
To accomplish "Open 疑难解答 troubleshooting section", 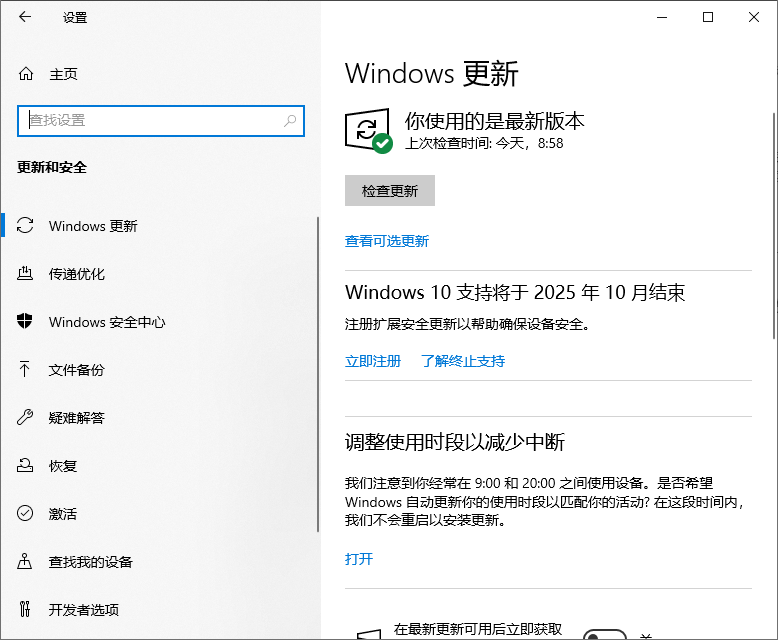I will (x=76, y=418).
